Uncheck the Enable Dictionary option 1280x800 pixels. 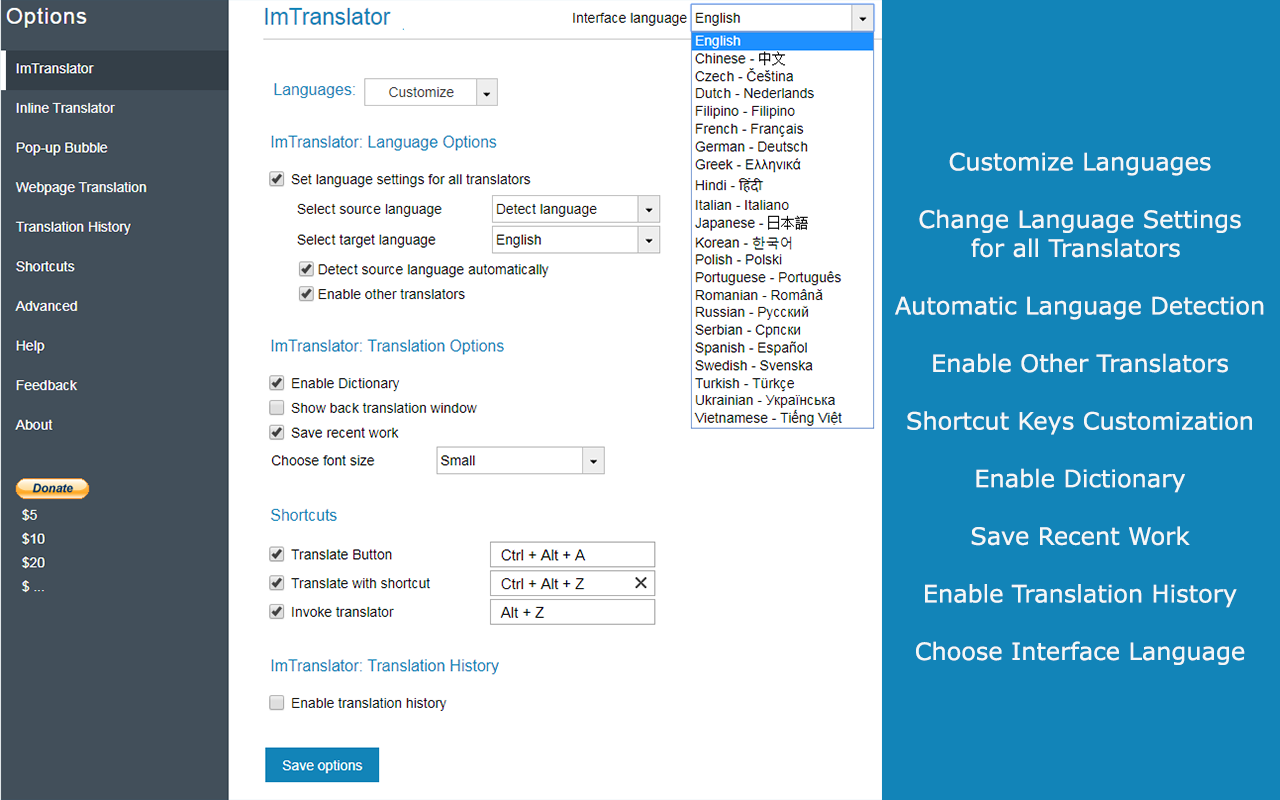point(277,383)
